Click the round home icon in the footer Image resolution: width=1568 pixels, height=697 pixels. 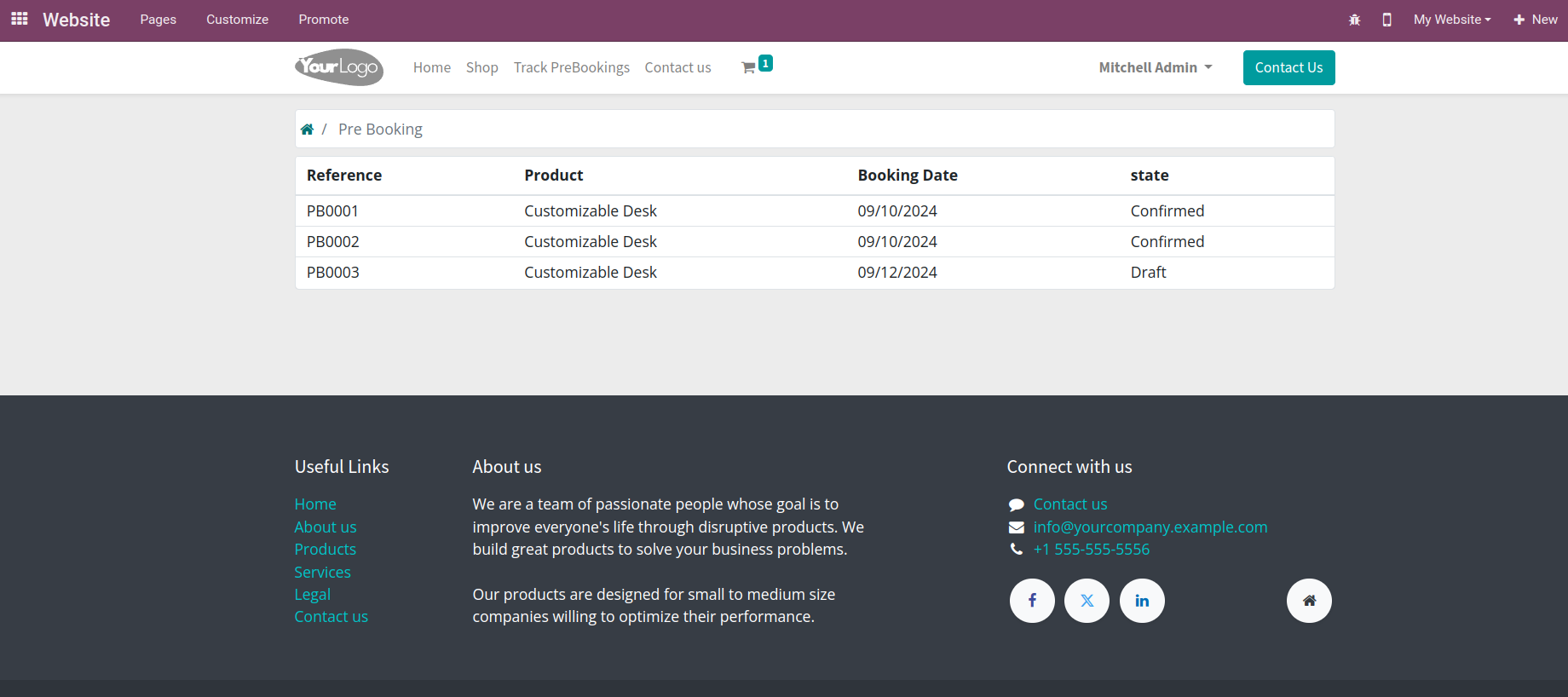tap(1309, 601)
